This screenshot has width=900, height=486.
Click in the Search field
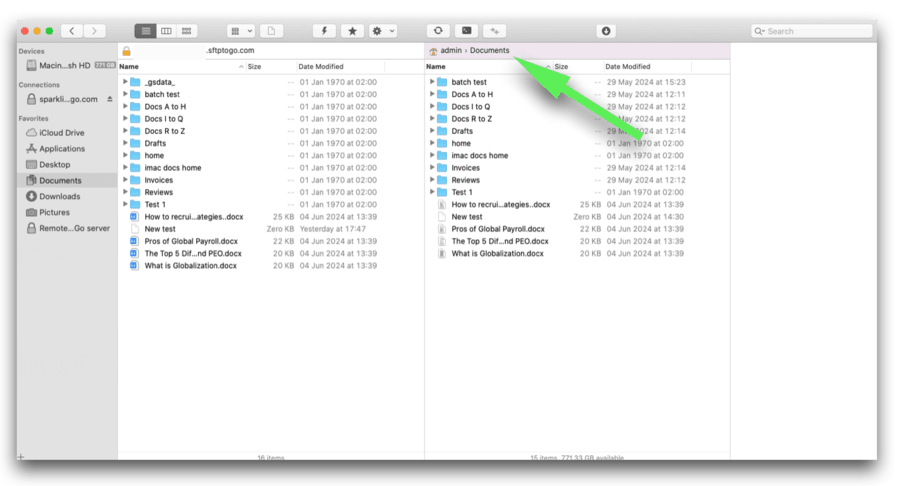tap(812, 31)
